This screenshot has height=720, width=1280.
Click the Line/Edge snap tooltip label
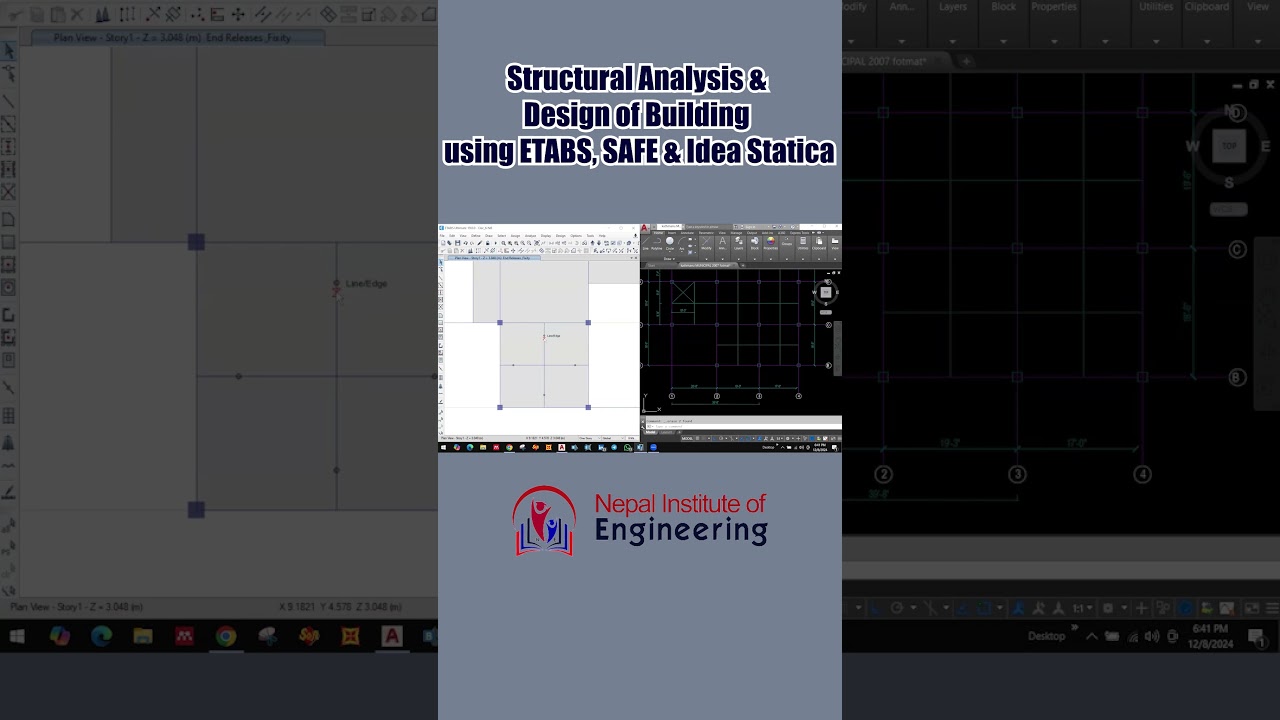tap(366, 284)
